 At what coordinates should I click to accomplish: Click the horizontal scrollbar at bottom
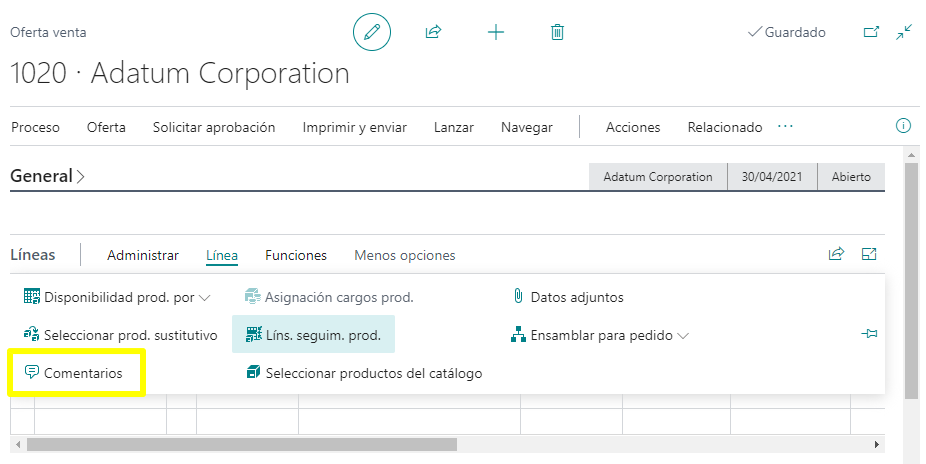point(241,444)
